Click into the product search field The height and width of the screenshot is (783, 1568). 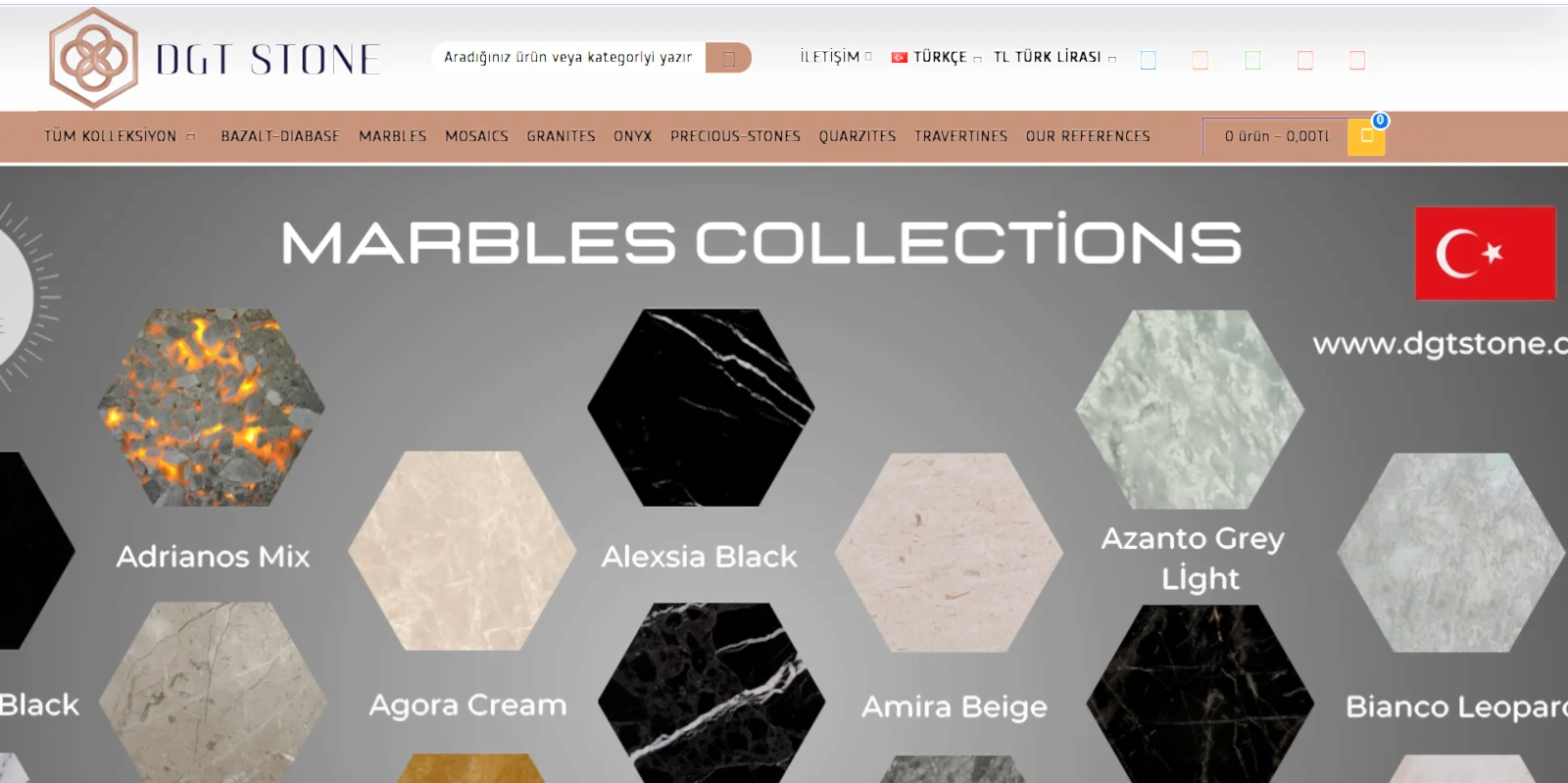tap(568, 58)
